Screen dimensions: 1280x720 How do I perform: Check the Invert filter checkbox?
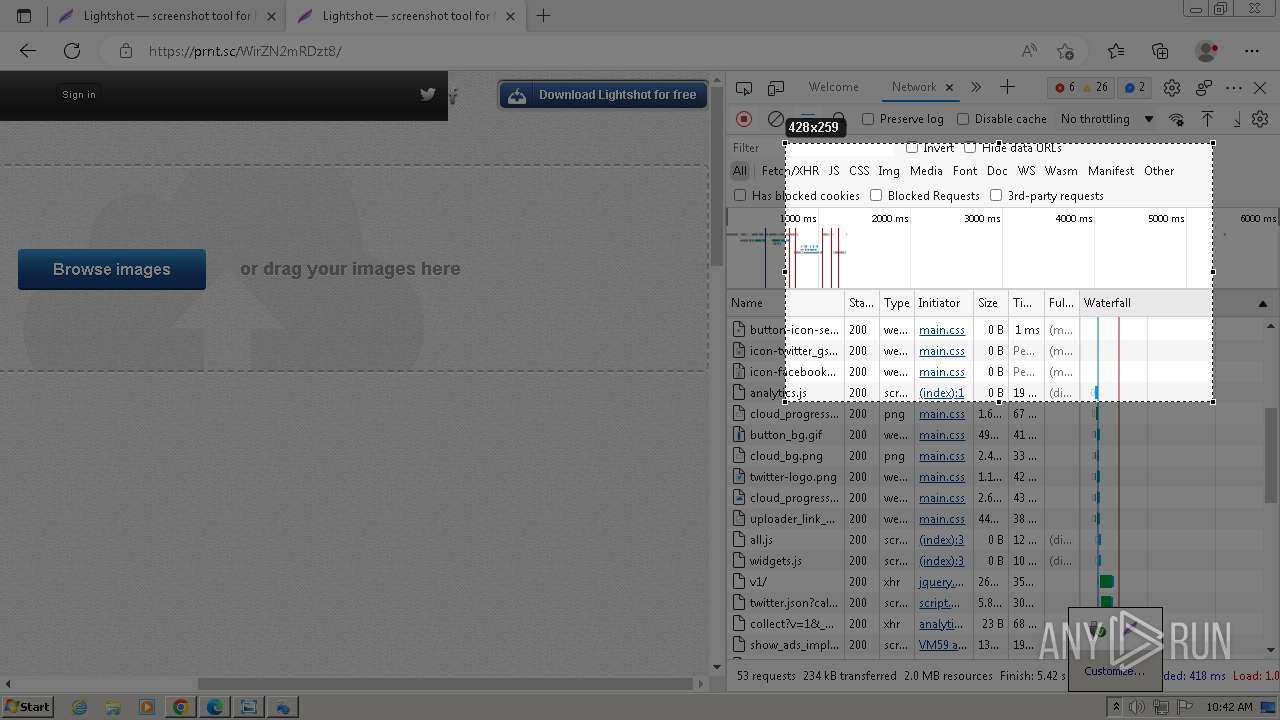click(912, 148)
